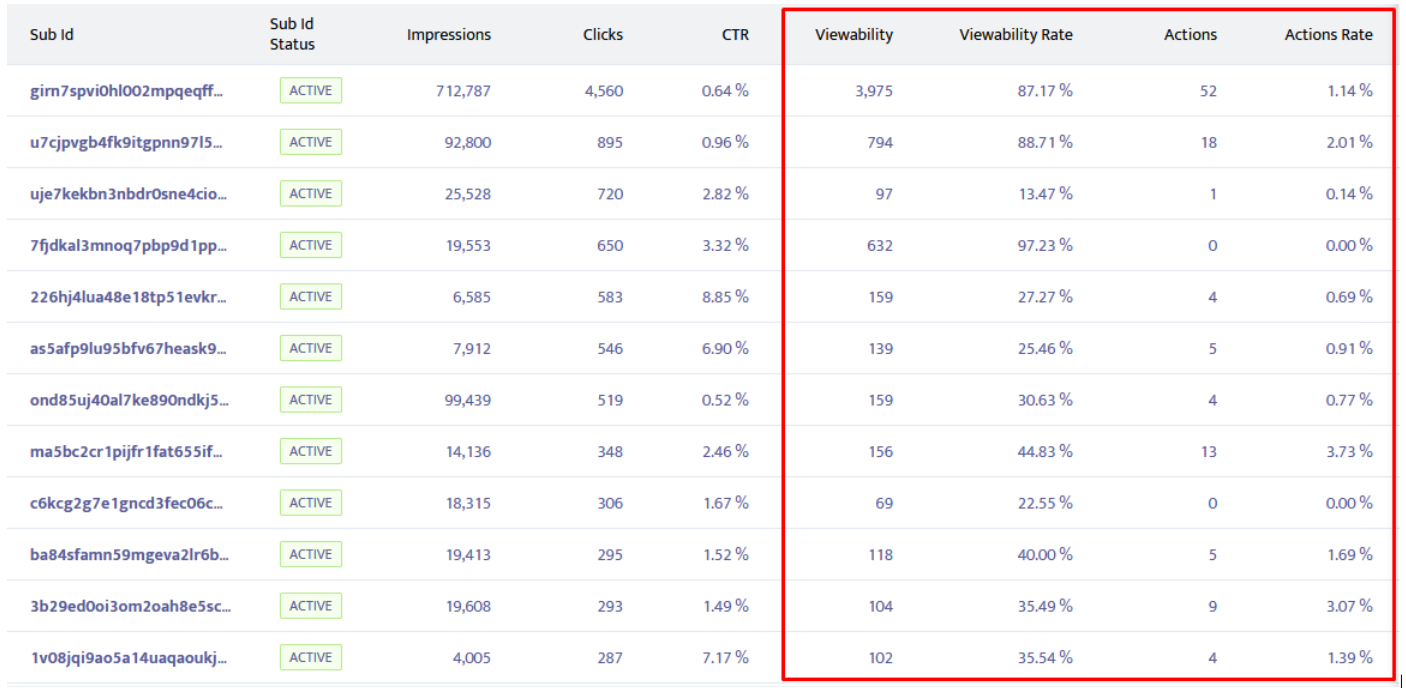This screenshot has height=688, width=1406.
Task: Click the 226hj4lua48e18tp51evkr sub id
Action: (127, 297)
